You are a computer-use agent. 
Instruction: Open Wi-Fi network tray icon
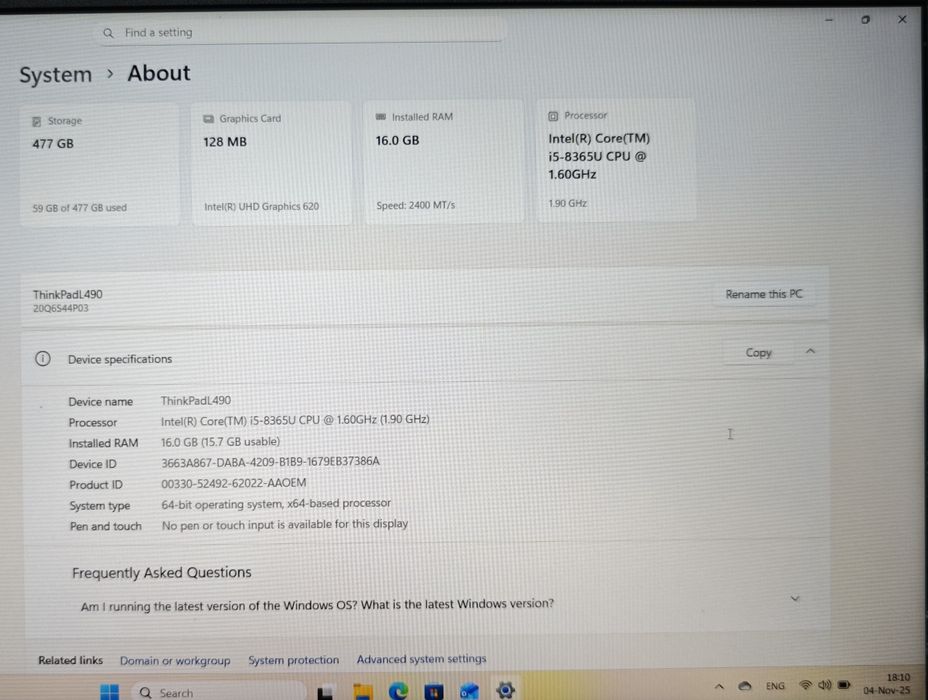(805, 685)
